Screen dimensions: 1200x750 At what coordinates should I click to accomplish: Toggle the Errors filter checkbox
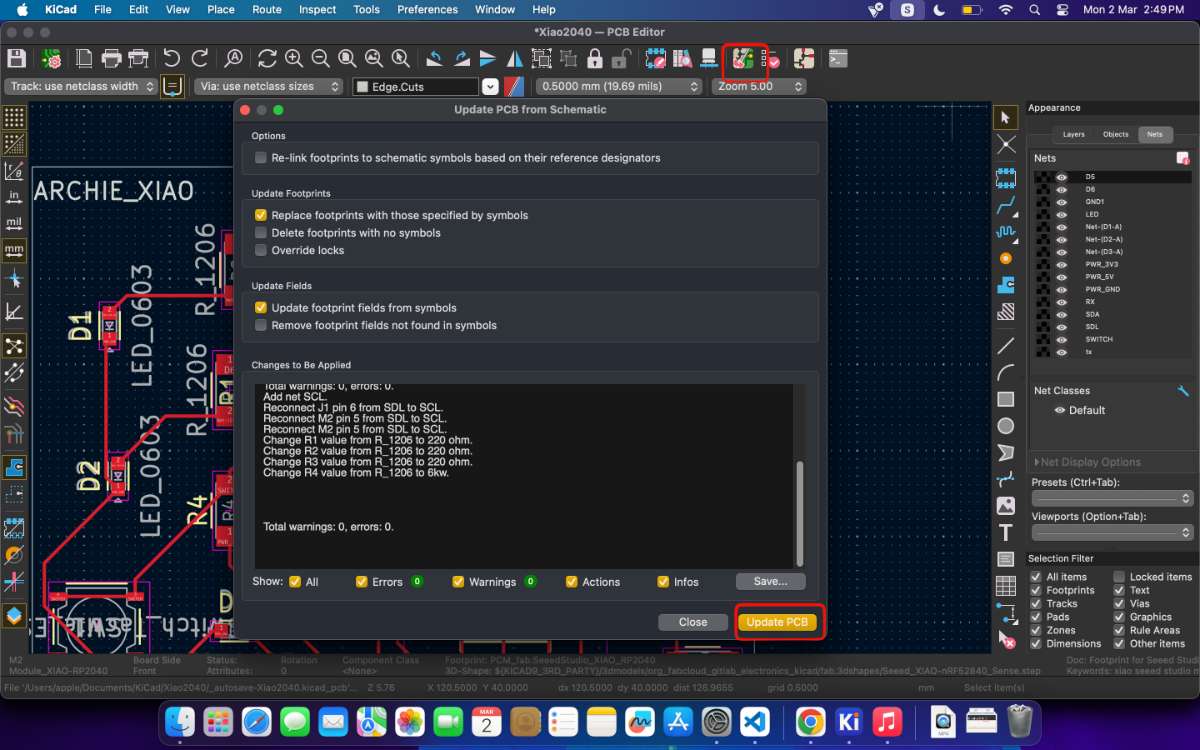pyautogui.click(x=362, y=582)
